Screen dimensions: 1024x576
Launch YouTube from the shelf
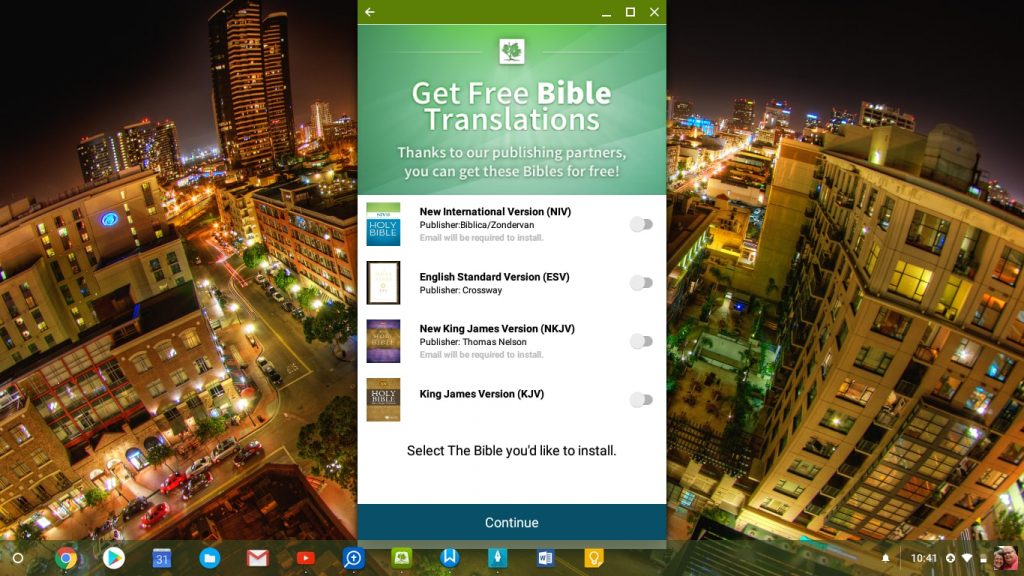pyautogui.click(x=306, y=558)
